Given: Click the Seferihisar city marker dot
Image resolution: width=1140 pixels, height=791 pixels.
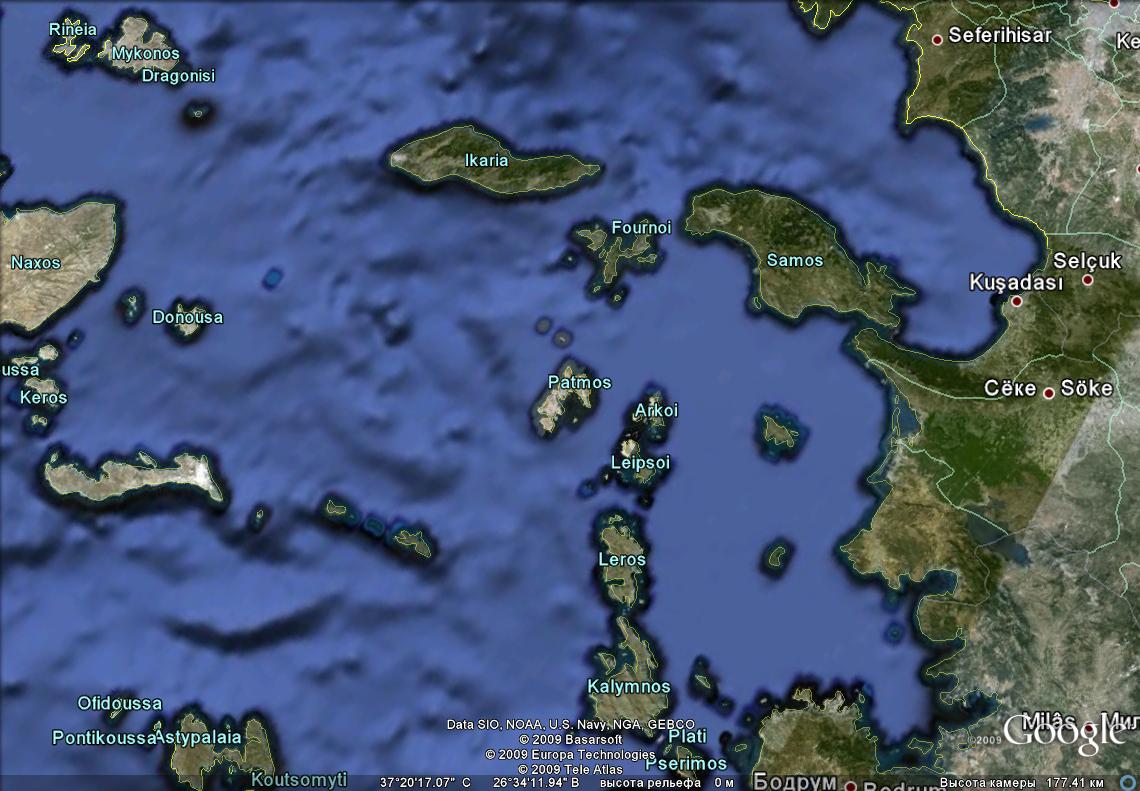Looking at the screenshot, I should pyautogui.click(x=937, y=40).
